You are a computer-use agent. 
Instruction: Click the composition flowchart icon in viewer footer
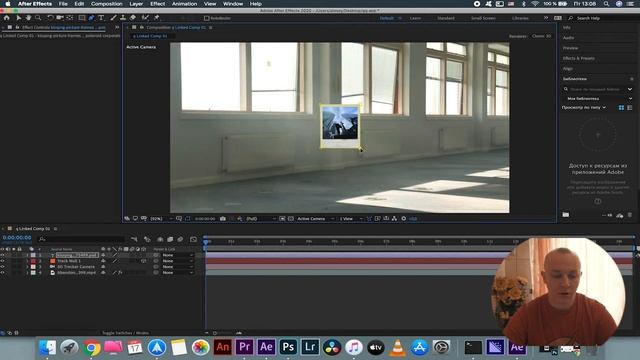[394, 219]
